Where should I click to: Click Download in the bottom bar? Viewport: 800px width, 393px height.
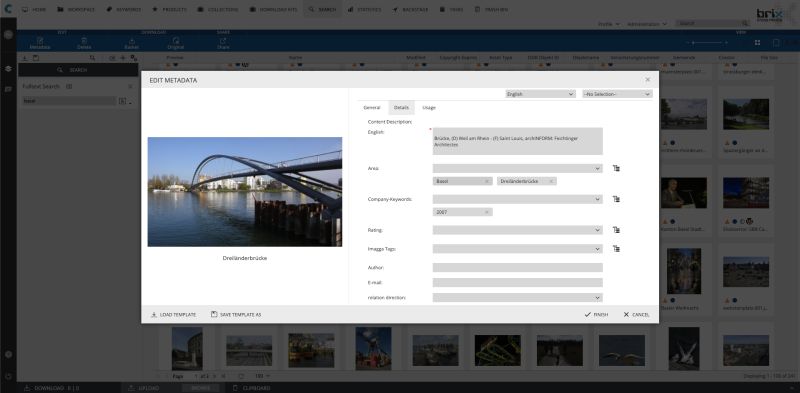point(51,388)
